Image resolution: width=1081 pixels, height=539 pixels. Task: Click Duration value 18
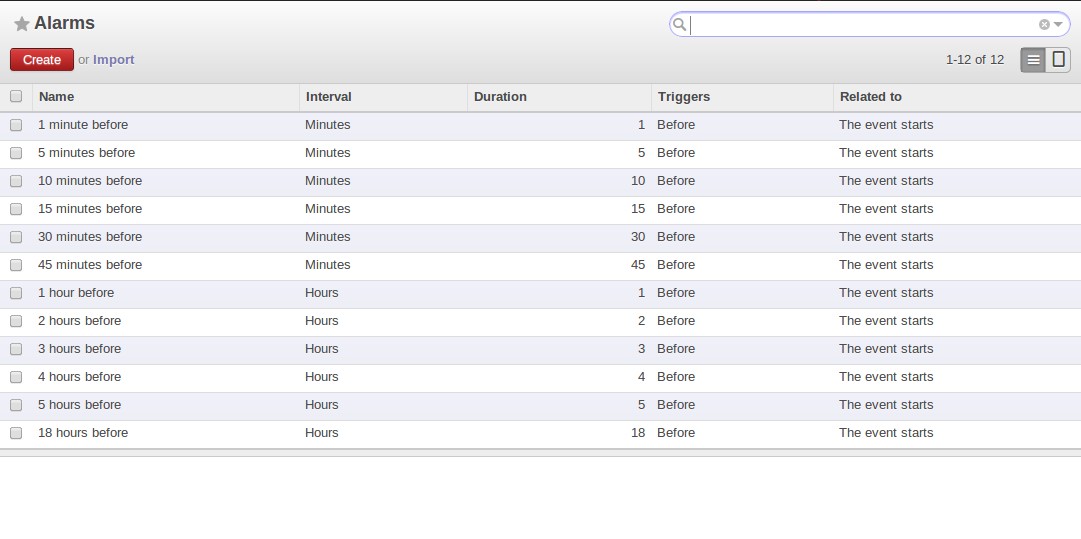coord(638,433)
